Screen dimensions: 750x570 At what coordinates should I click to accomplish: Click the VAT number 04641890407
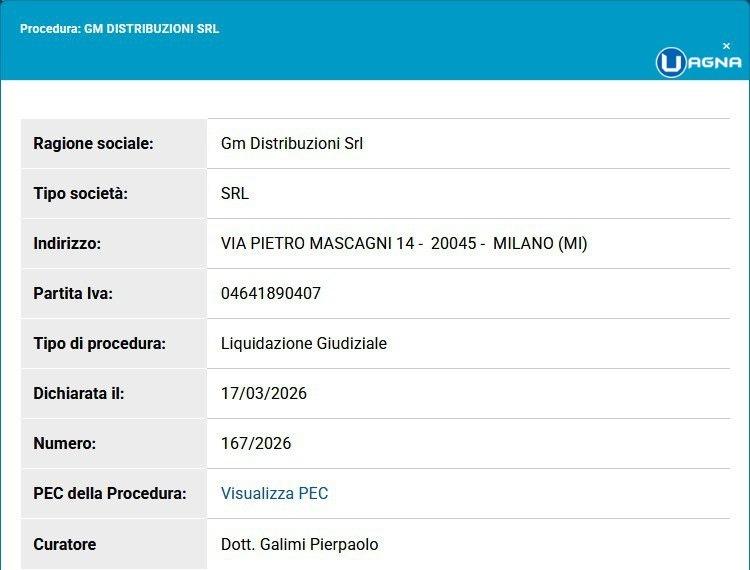270,293
